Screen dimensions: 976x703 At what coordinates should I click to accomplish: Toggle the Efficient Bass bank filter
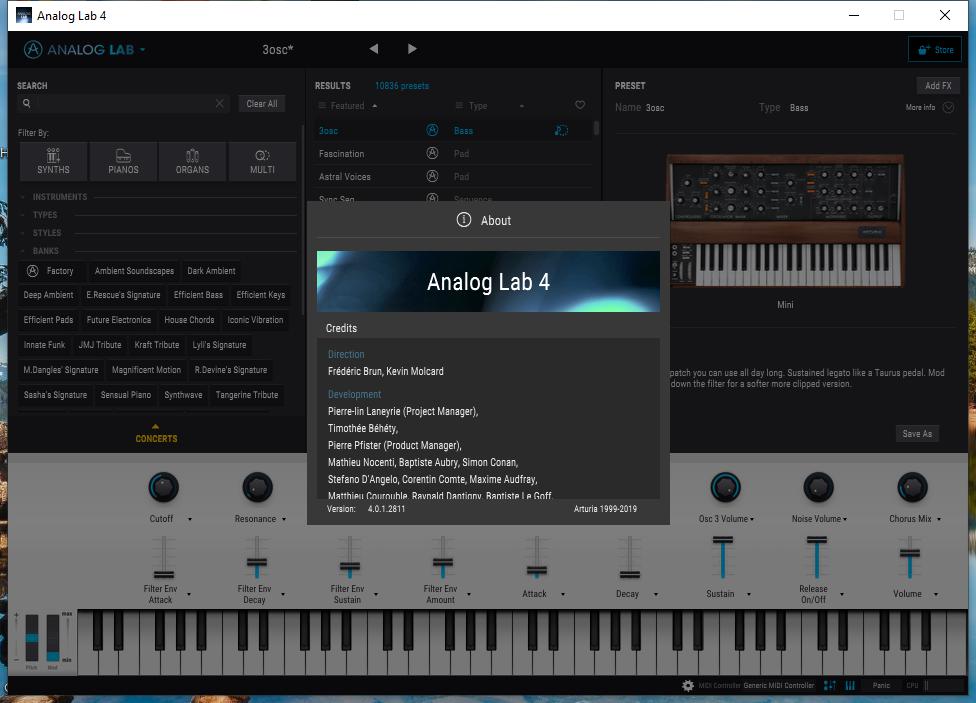click(x=199, y=295)
